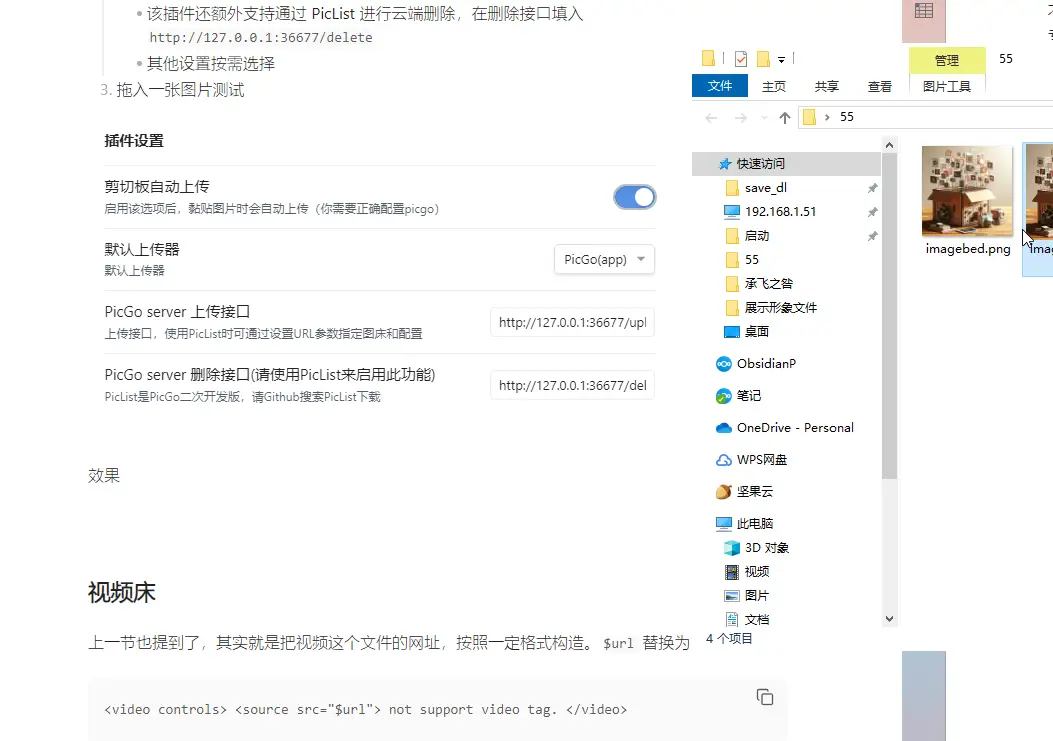The height and width of the screenshot is (741, 1053).
Task: Click the navigation pane scroll down arrow
Action: [890, 619]
